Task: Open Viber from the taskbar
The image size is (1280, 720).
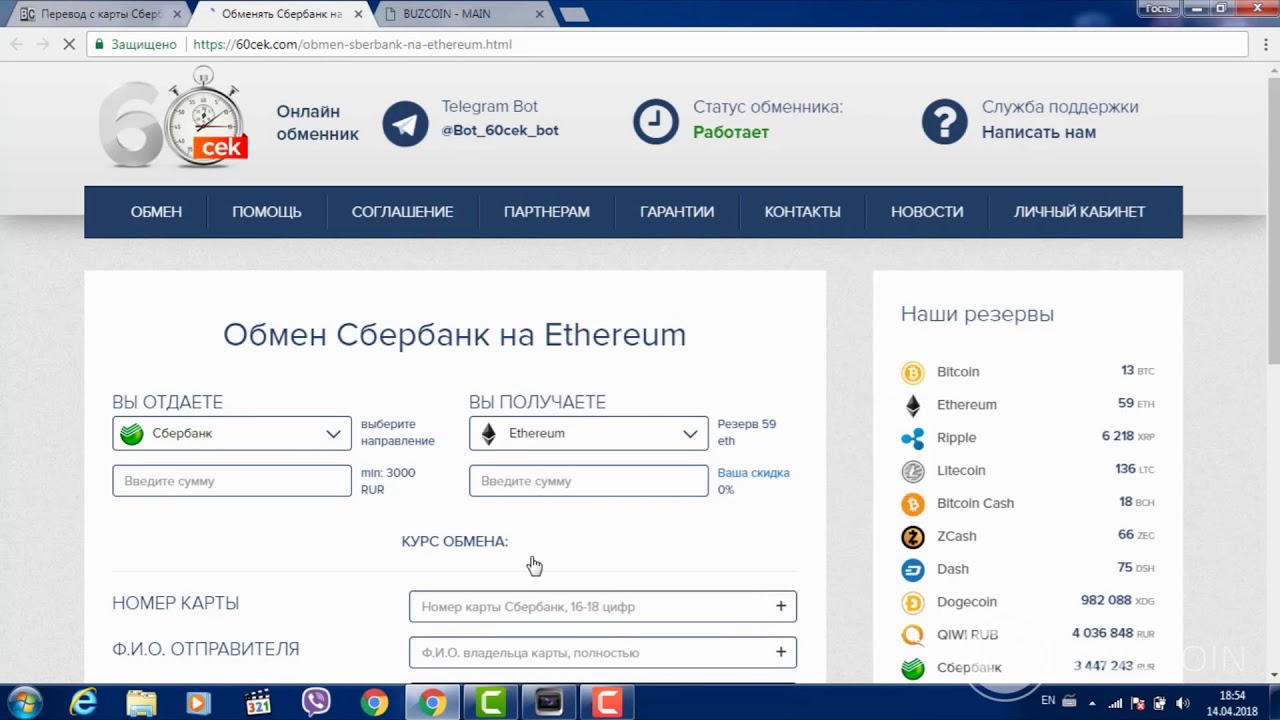Action: pos(316,703)
